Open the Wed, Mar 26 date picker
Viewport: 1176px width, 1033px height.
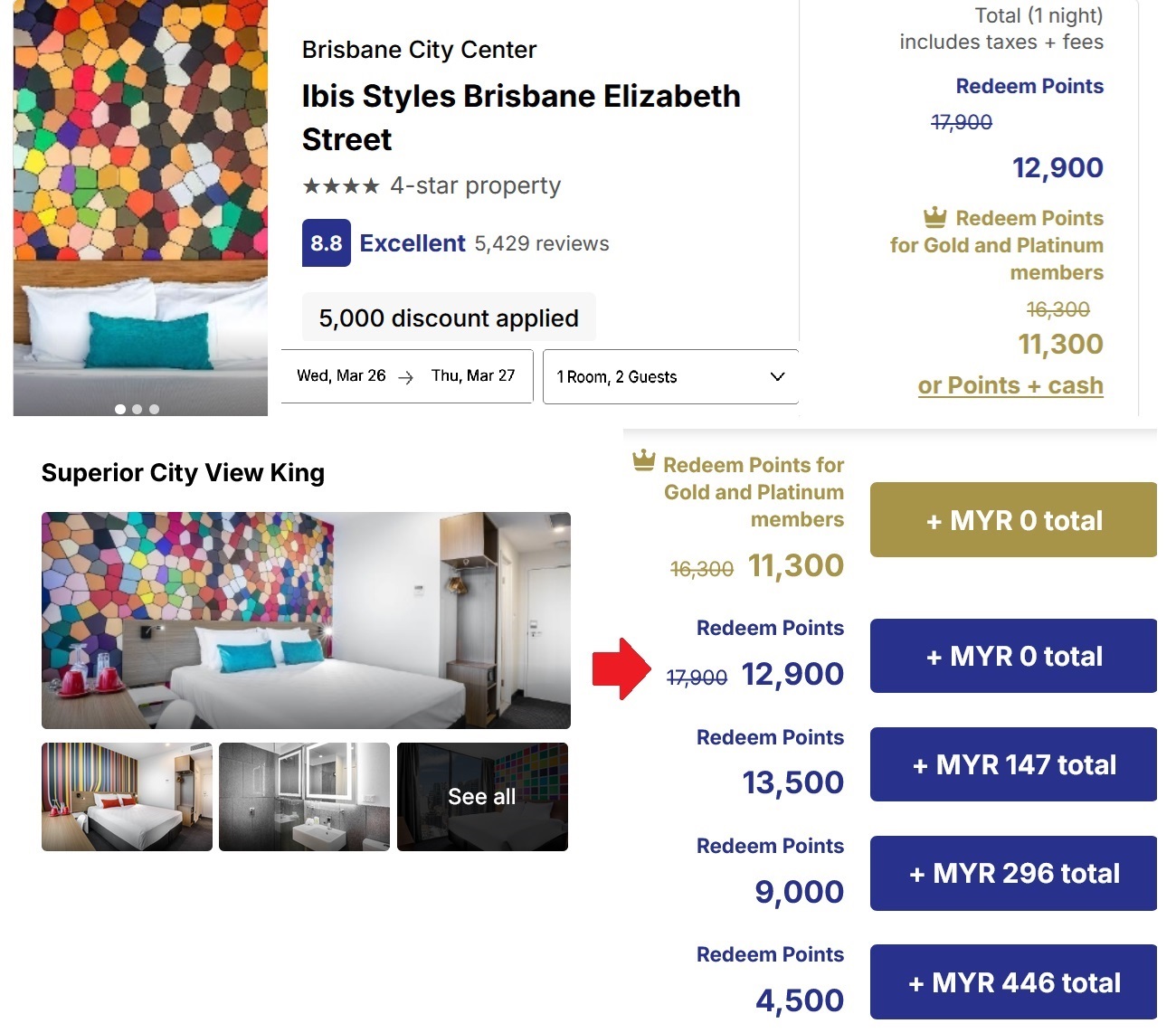(341, 376)
